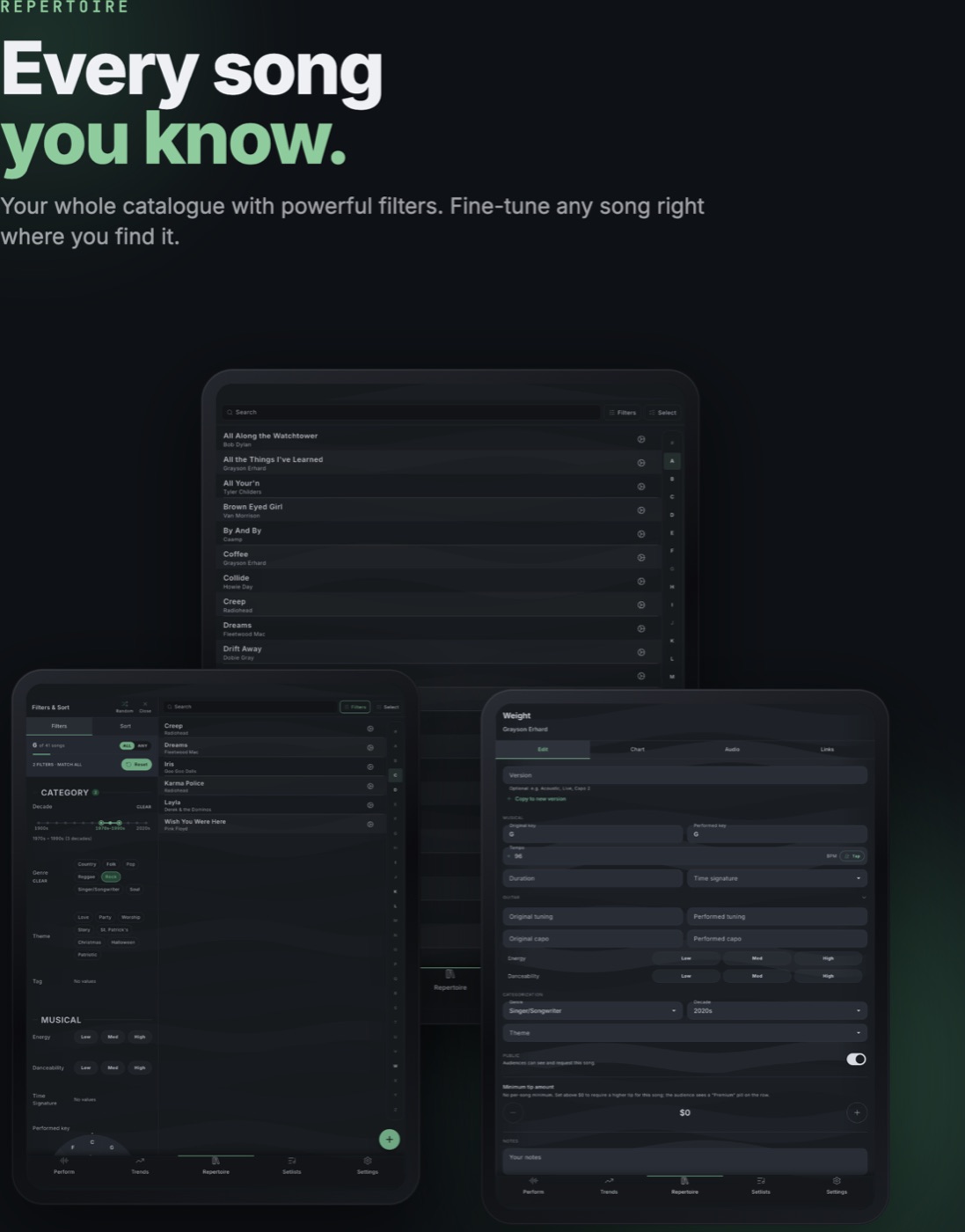Click the G key on Performed key dial
965x1232 pixels.
(x=112, y=1148)
